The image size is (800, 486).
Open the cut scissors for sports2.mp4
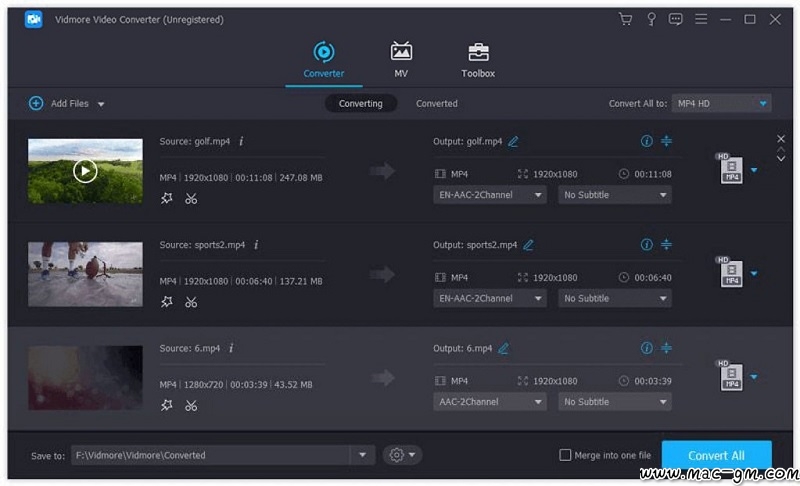[191, 302]
